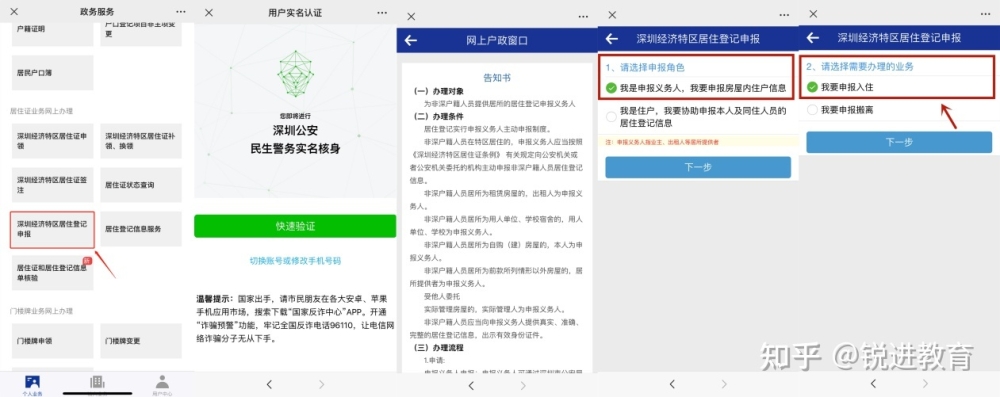
Task: Open 门楼牌申领 tile
Action: (x=52, y=341)
